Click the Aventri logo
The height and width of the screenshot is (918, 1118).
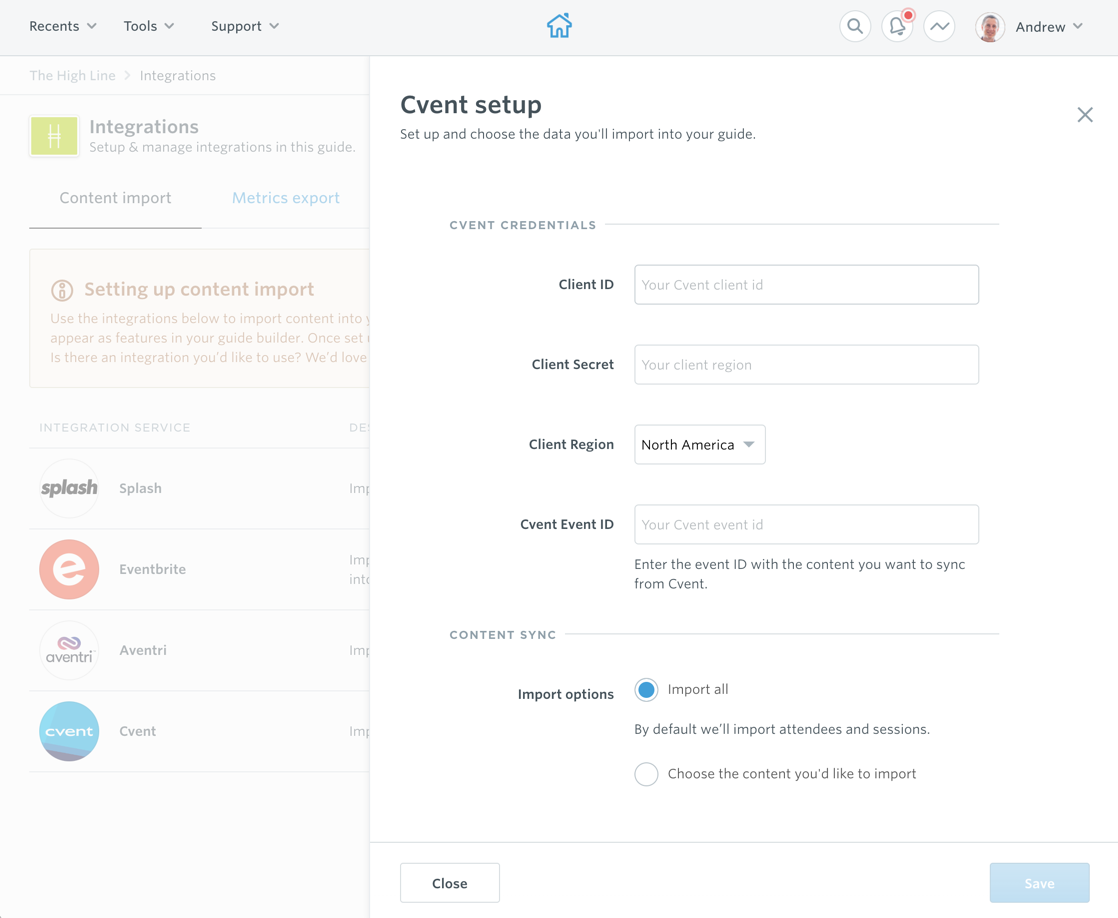coord(69,651)
